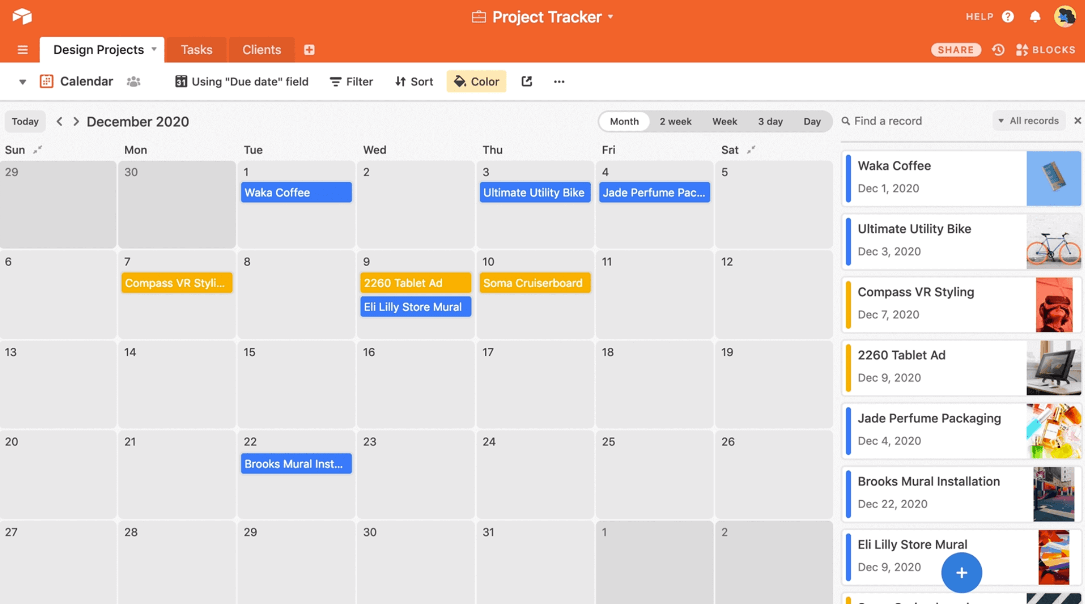The height and width of the screenshot is (604, 1085).
Task: Click the Airtable logo home icon
Action: tap(22, 16)
